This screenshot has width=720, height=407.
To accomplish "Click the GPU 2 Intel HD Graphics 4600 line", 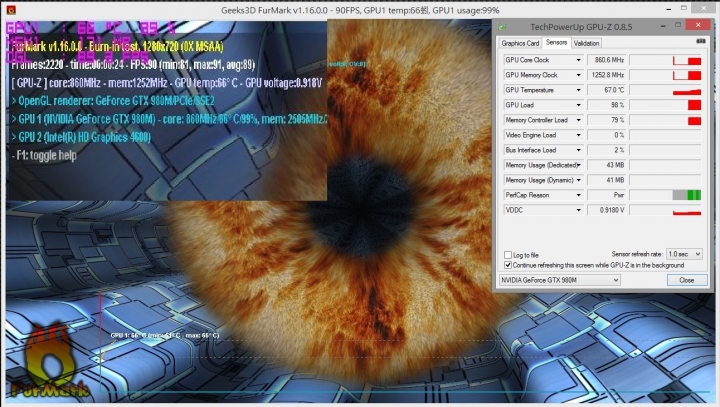I will coord(81,137).
